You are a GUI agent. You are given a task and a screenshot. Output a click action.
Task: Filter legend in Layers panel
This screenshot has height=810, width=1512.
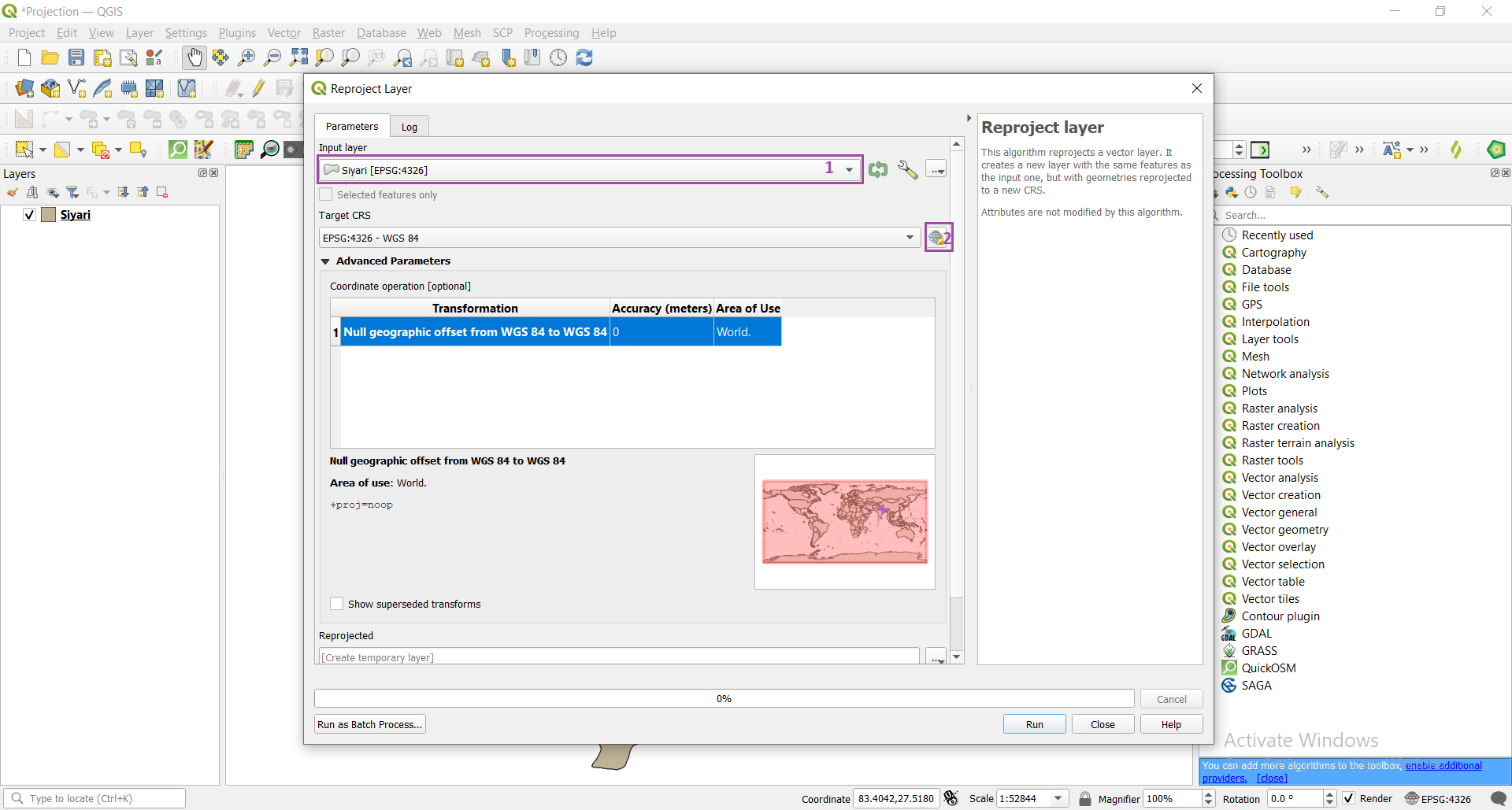pyautogui.click(x=72, y=192)
